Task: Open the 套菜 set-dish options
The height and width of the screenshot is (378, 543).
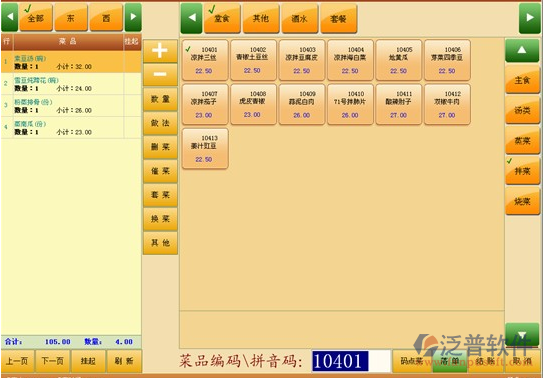Action: pos(160,195)
